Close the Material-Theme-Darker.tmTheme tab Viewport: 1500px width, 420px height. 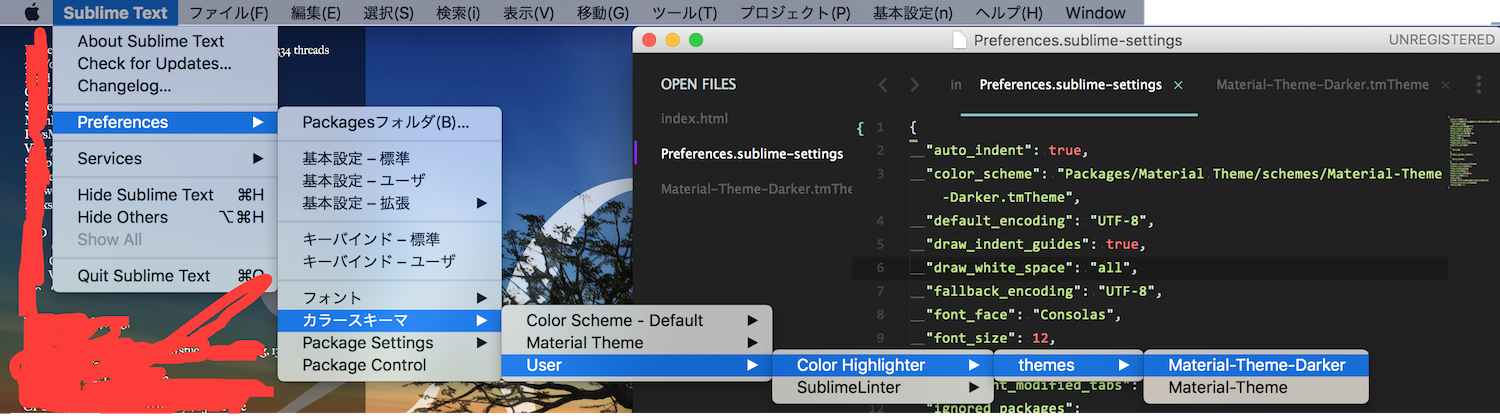(1445, 85)
